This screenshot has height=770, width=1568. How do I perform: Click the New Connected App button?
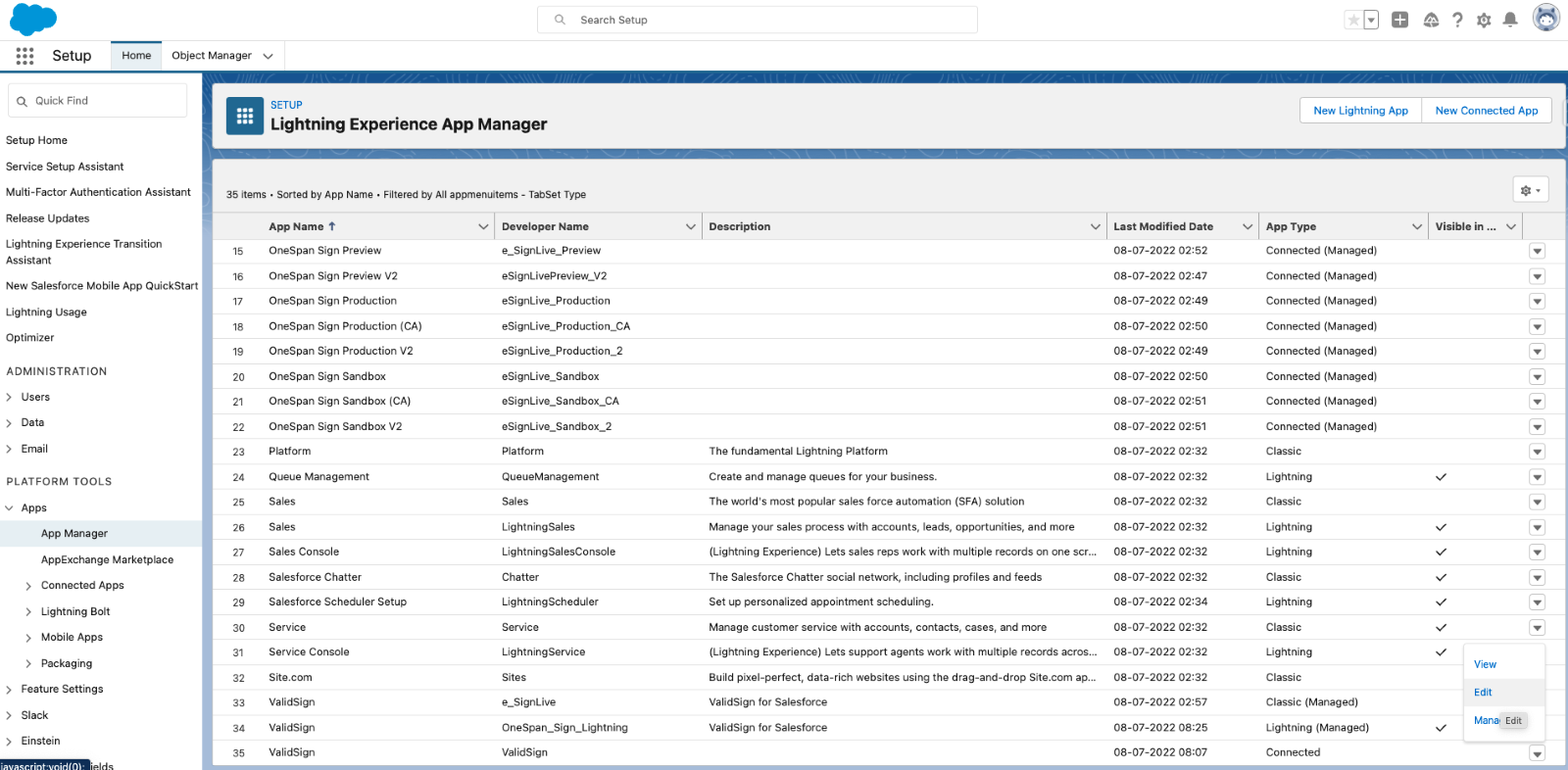pyautogui.click(x=1487, y=111)
